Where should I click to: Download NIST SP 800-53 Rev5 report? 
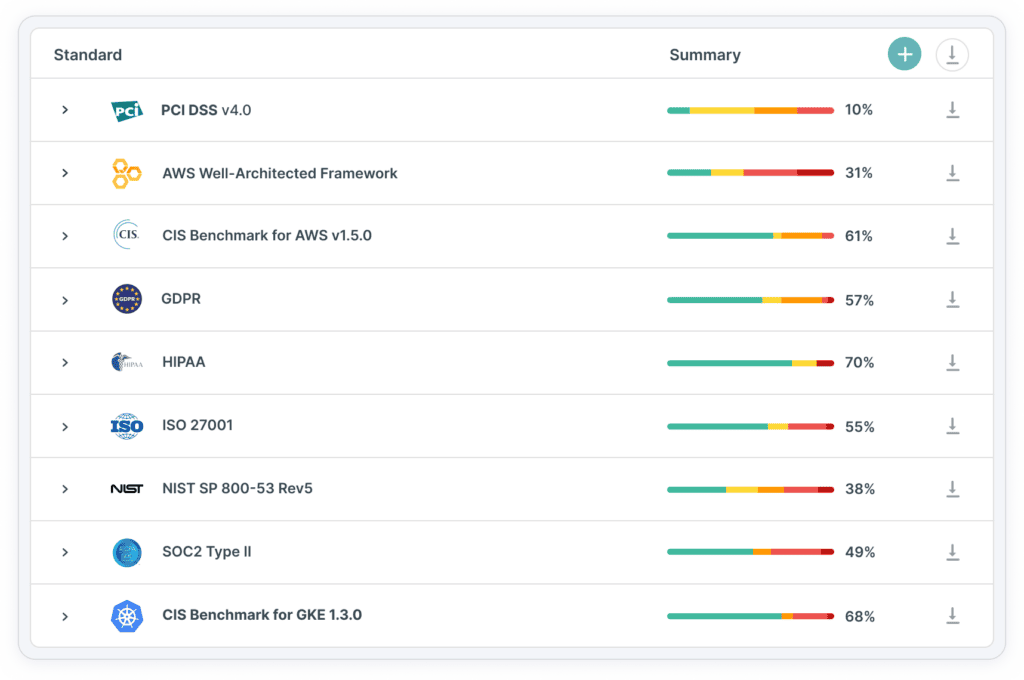[953, 489]
